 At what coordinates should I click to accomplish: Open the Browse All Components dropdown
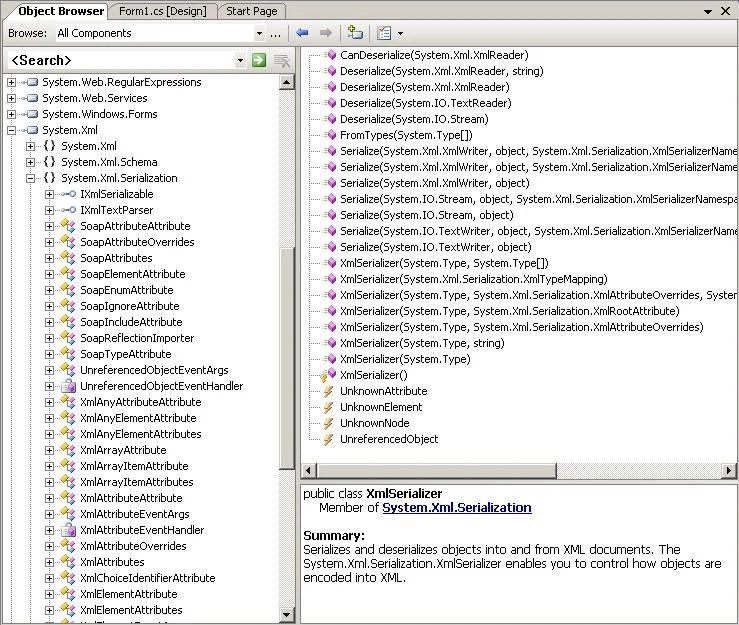point(259,33)
